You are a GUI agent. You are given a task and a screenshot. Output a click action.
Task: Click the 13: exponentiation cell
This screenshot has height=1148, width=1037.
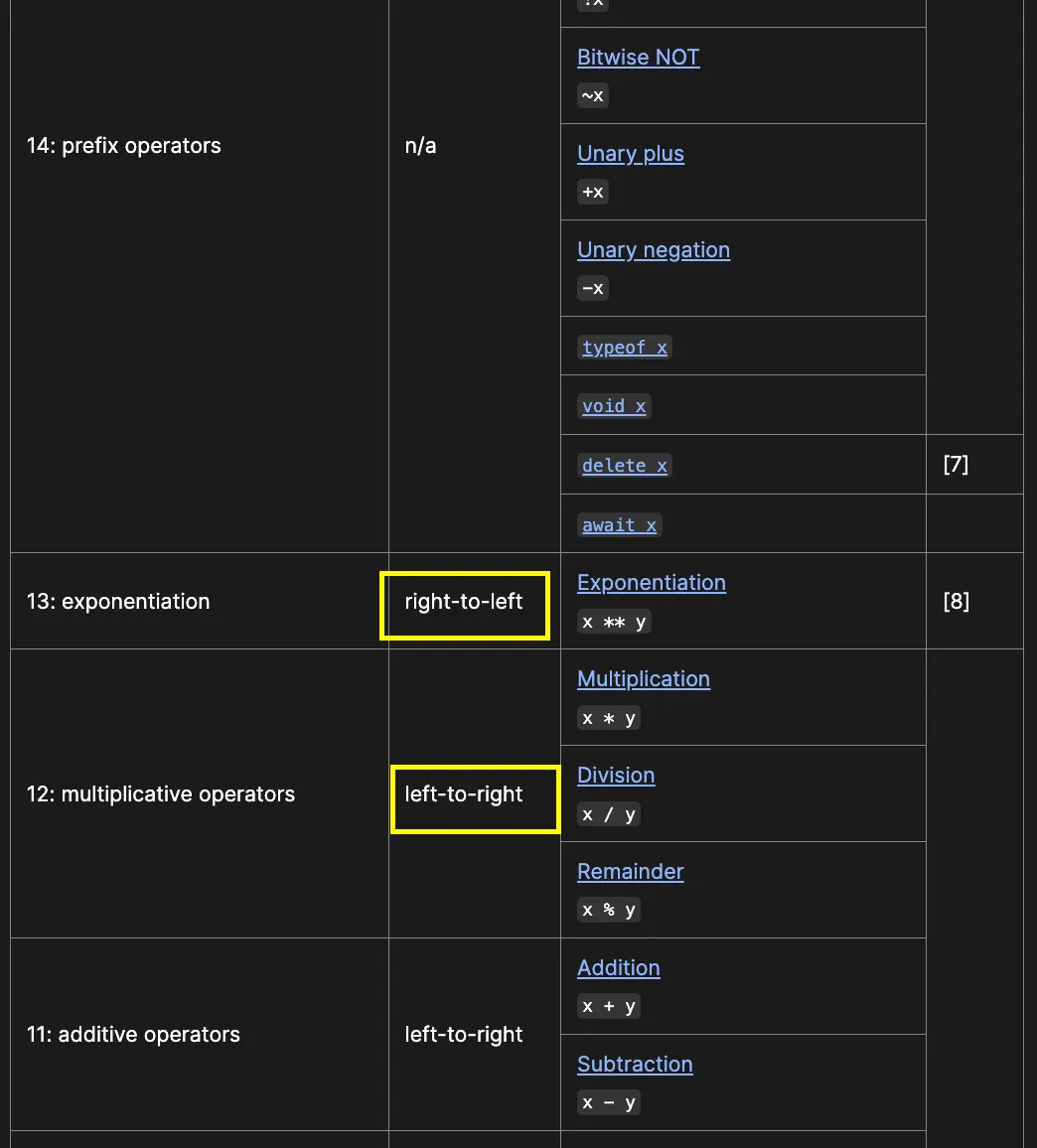200,601
